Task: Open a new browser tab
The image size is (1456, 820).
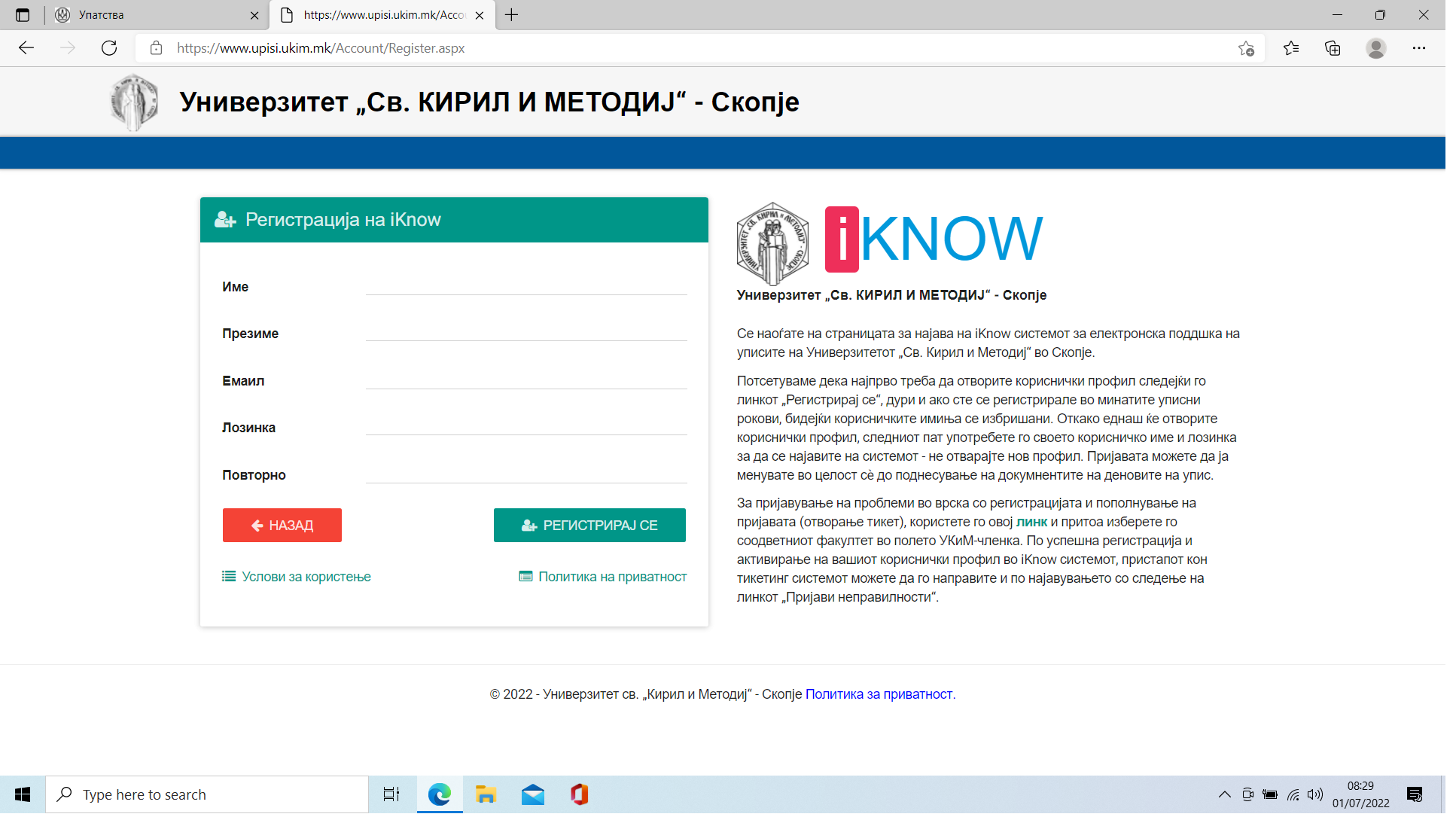Action: 512,15
